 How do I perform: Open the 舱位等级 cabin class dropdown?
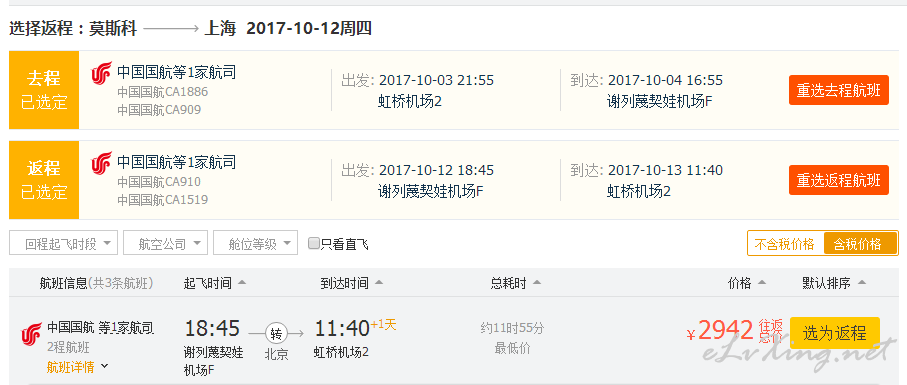pos(256,243)
